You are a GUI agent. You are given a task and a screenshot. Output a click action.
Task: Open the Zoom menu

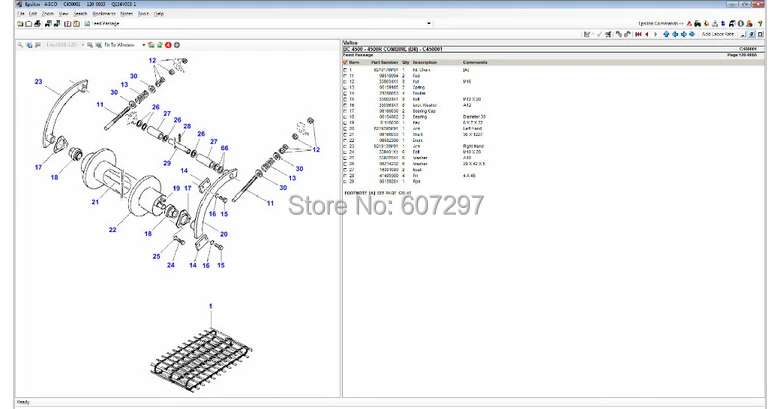click(x=48, y=14)
